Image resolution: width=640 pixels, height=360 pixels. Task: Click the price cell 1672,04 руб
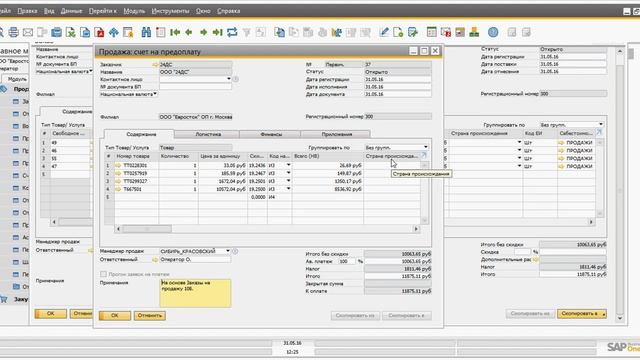(x=223, y=181)
